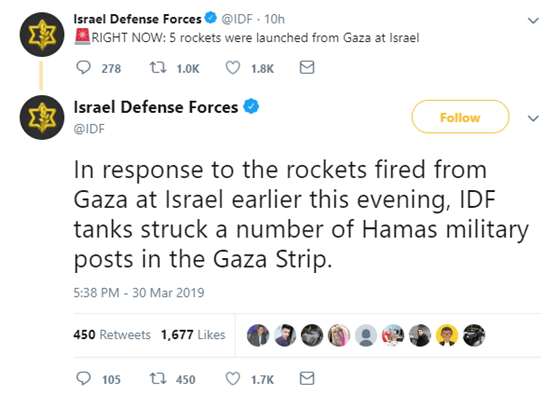Retweet the main tweet showing 450

pyautogui.click(x=158, y=379)
